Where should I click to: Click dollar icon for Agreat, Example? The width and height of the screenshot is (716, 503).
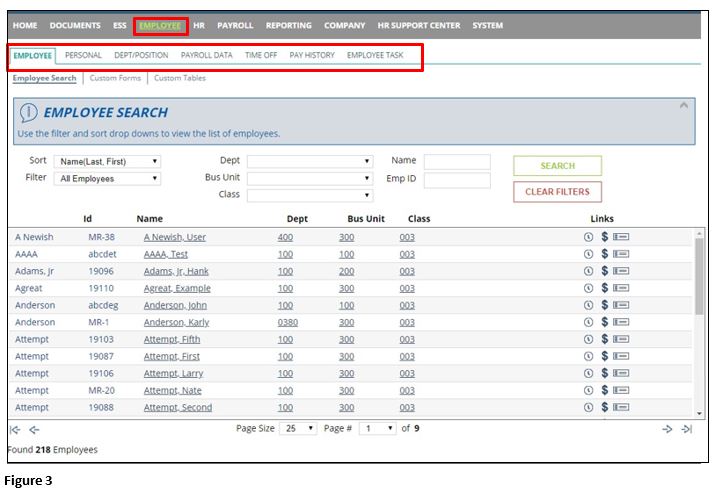point(605,288)
